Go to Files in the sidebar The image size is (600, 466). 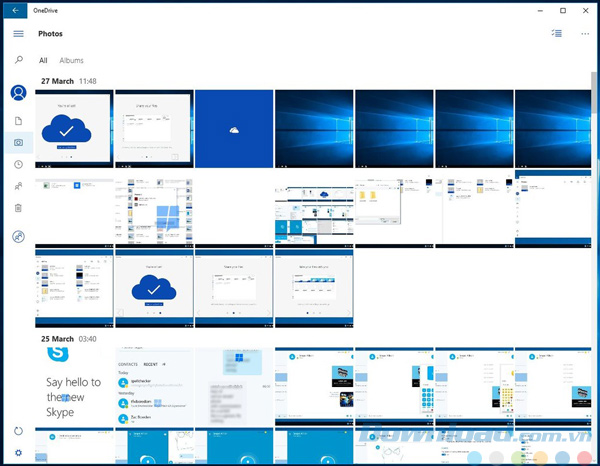(x=18, y=121)
